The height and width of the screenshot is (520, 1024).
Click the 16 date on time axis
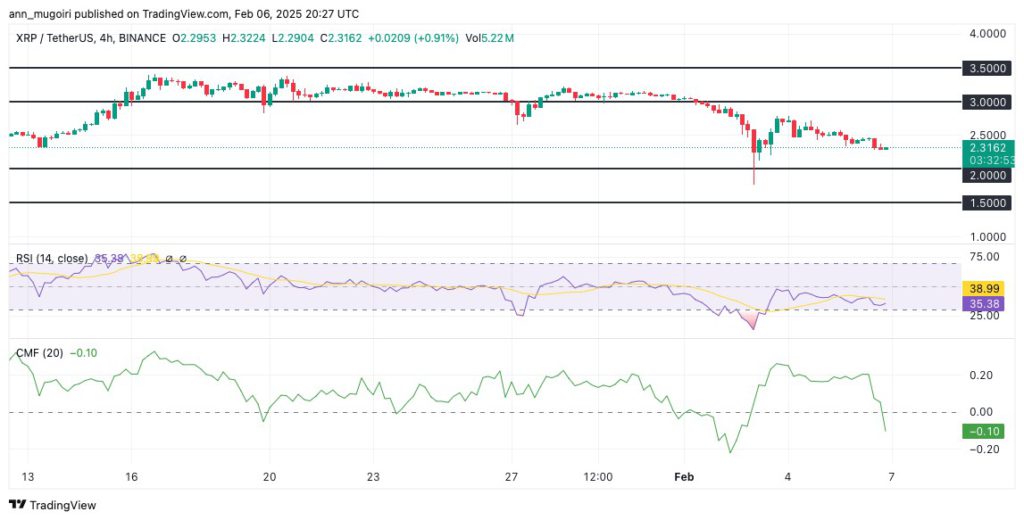click(131, 478)
